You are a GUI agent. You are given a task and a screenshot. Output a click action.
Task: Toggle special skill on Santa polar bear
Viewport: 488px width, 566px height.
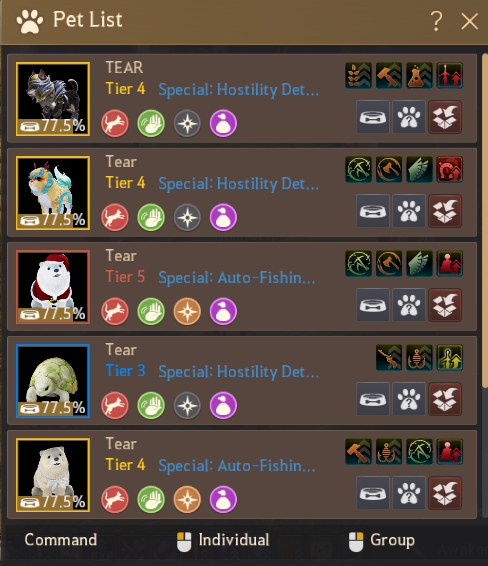[187, 311]
